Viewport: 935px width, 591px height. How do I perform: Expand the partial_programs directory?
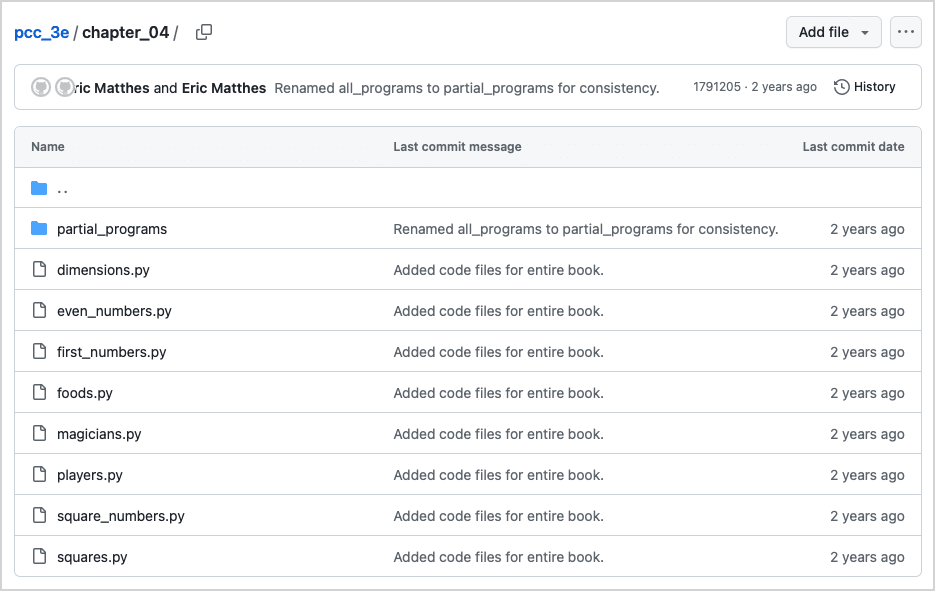coord(112,228)
